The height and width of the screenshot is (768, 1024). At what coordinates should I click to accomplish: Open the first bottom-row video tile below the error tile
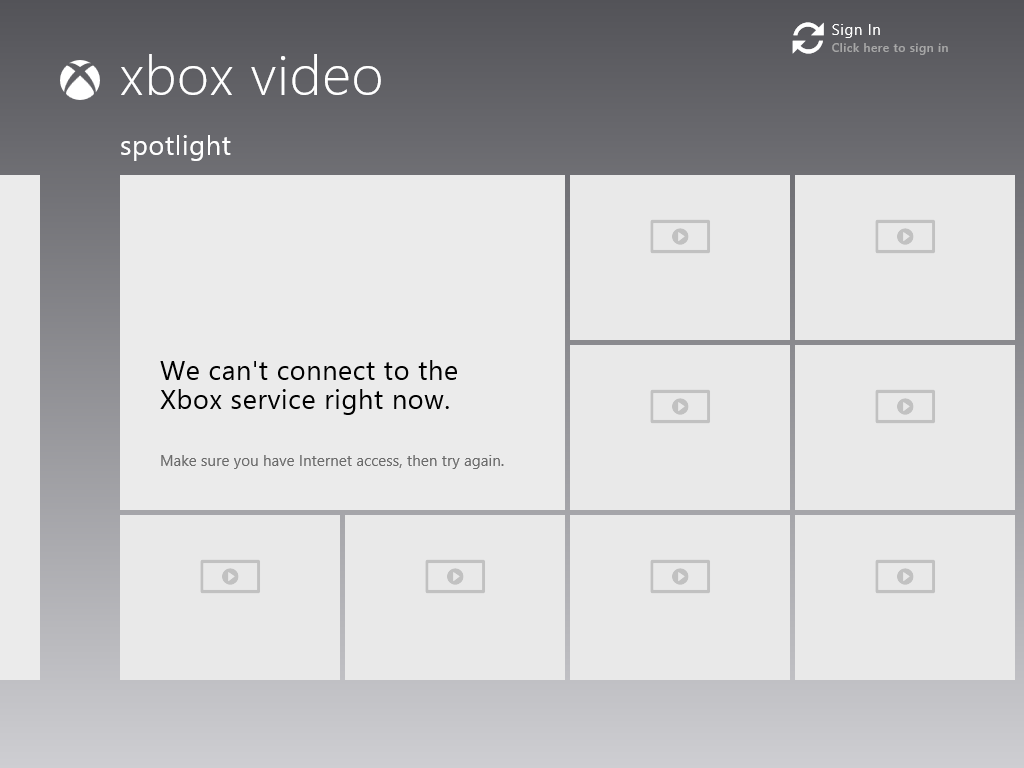click(x=230, y=598)
